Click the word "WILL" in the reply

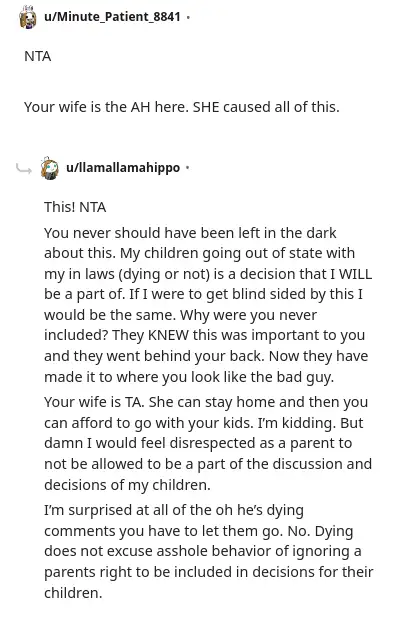coord(356,274)
